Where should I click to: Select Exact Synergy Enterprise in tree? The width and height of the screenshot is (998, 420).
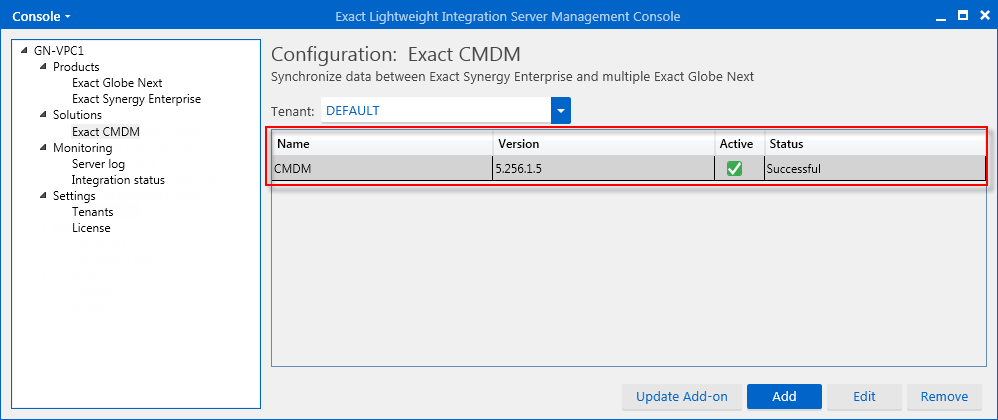(x=136, y=99)
